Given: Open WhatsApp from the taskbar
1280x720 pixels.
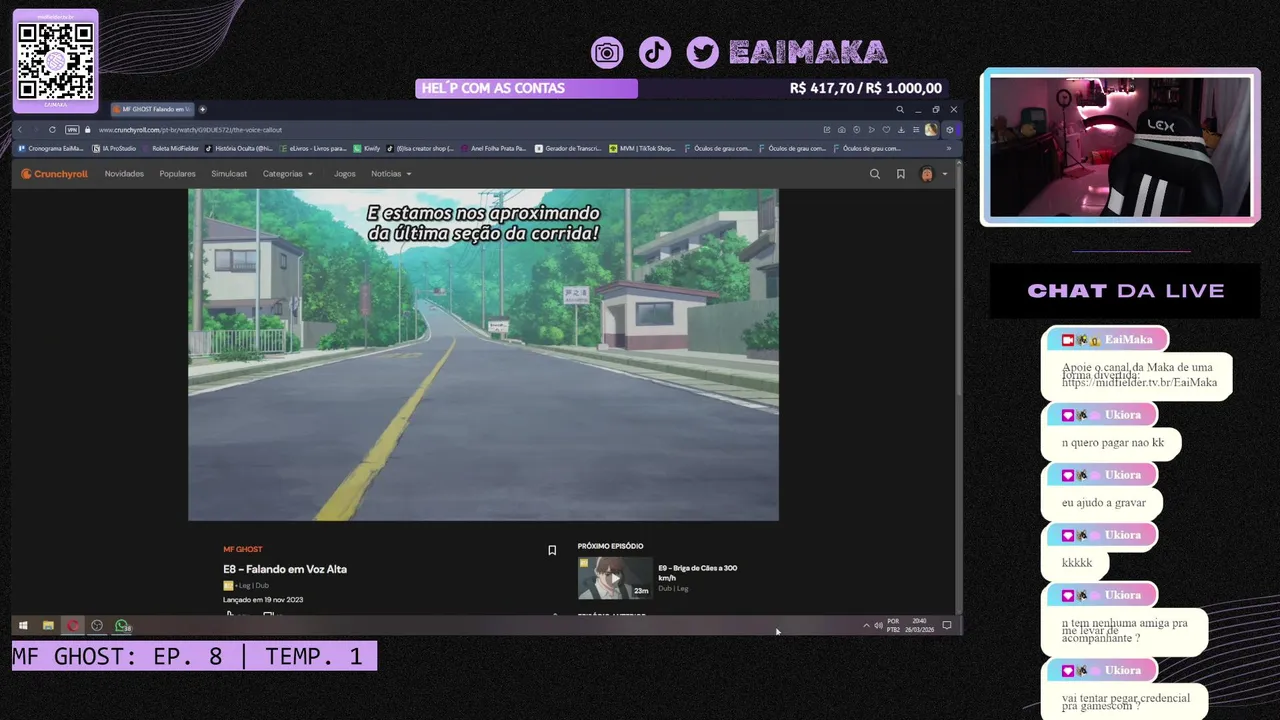Looking at the screenshot, I should (122, 626).
